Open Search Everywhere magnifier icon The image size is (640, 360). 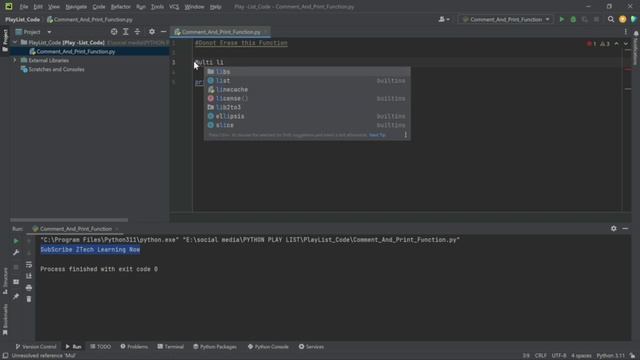point(611,19)
